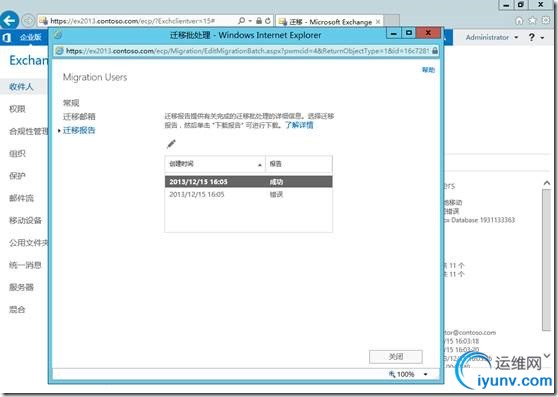Open 组织 in Exchange sidebar
This screenshot has width=558, height=397.
(17, 154)
